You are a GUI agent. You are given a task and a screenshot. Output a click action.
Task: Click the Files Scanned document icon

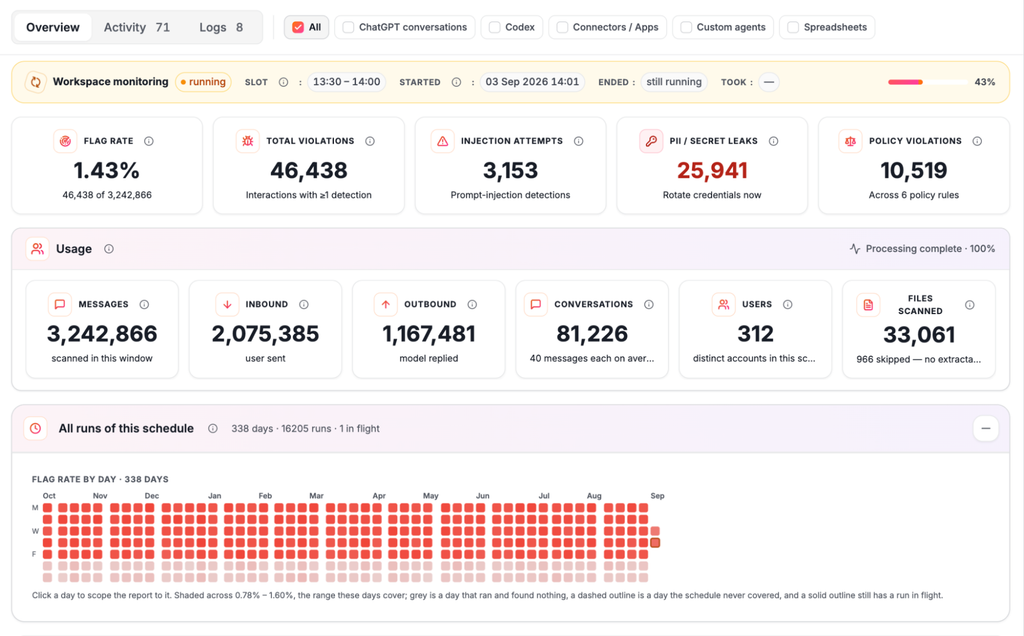point(868,305)
